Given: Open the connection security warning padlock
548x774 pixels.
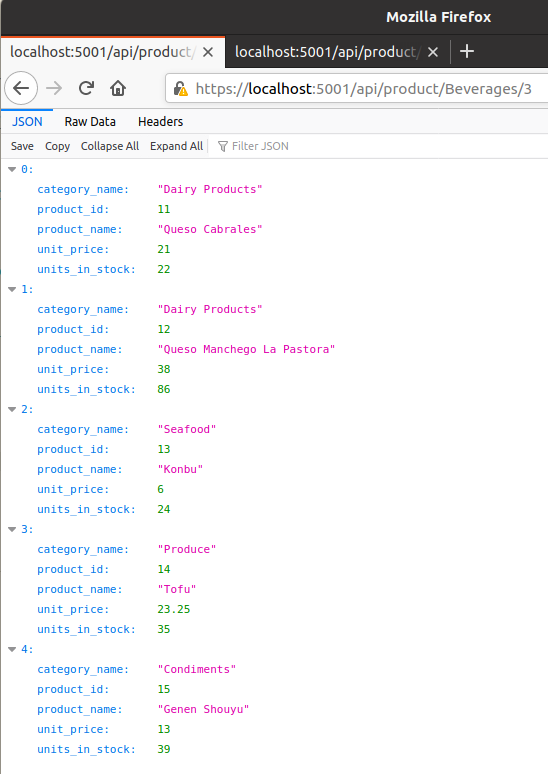Looking at the screenshot, I should point(181,89).
